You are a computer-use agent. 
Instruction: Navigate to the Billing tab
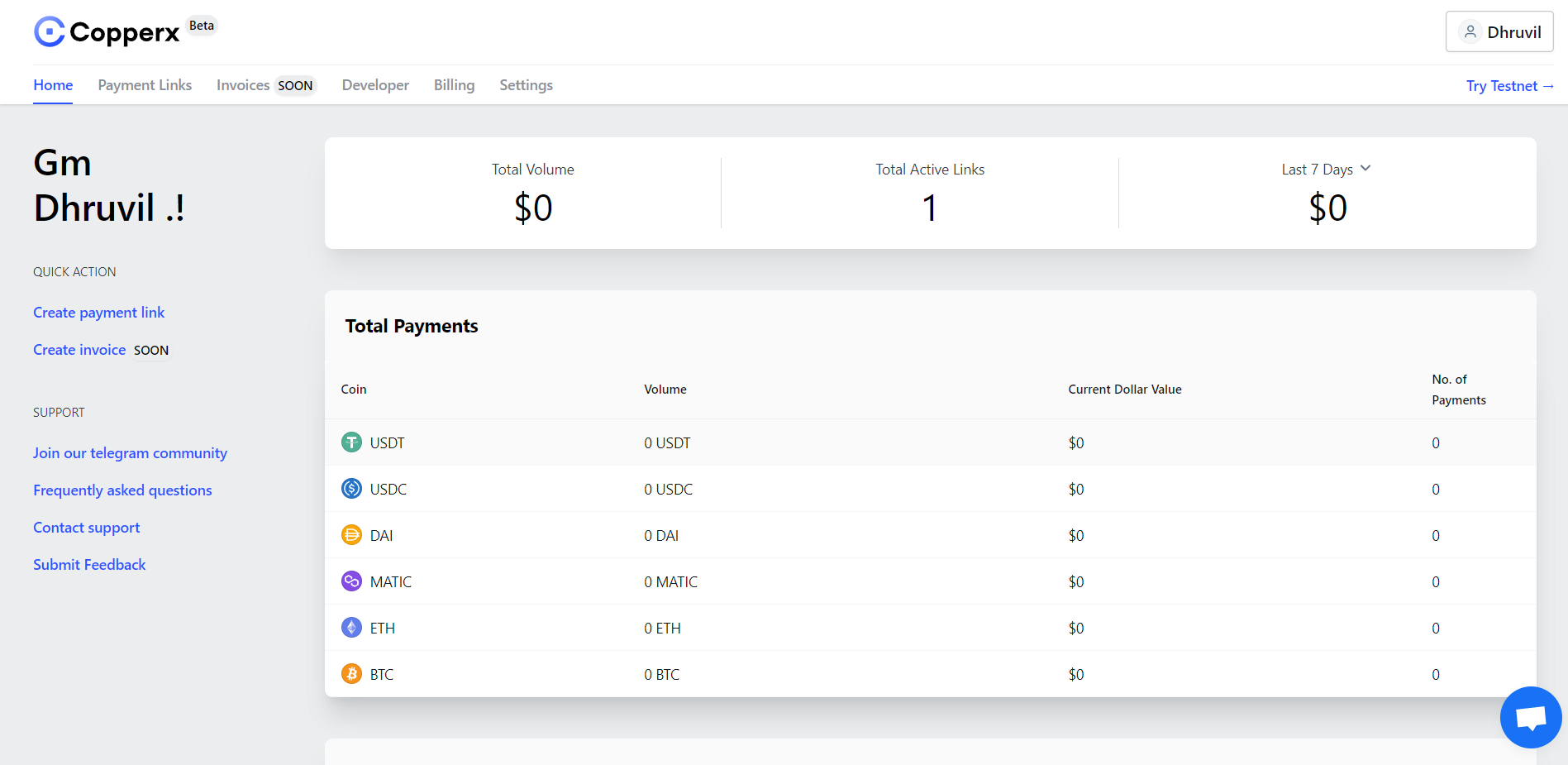point(454,85)
